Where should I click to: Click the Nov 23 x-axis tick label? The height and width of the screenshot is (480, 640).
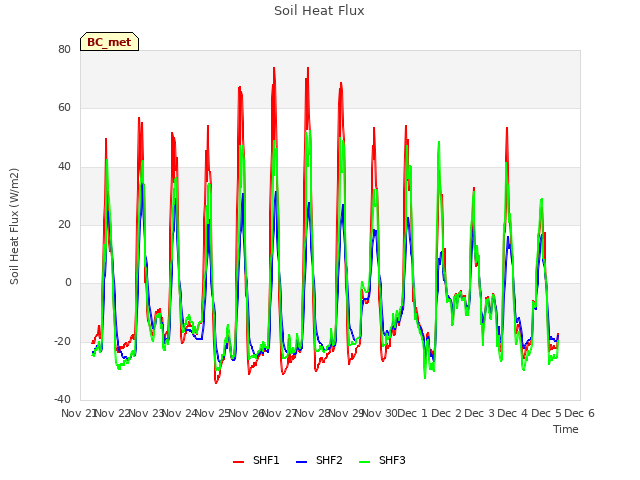[x=146, y=413]
